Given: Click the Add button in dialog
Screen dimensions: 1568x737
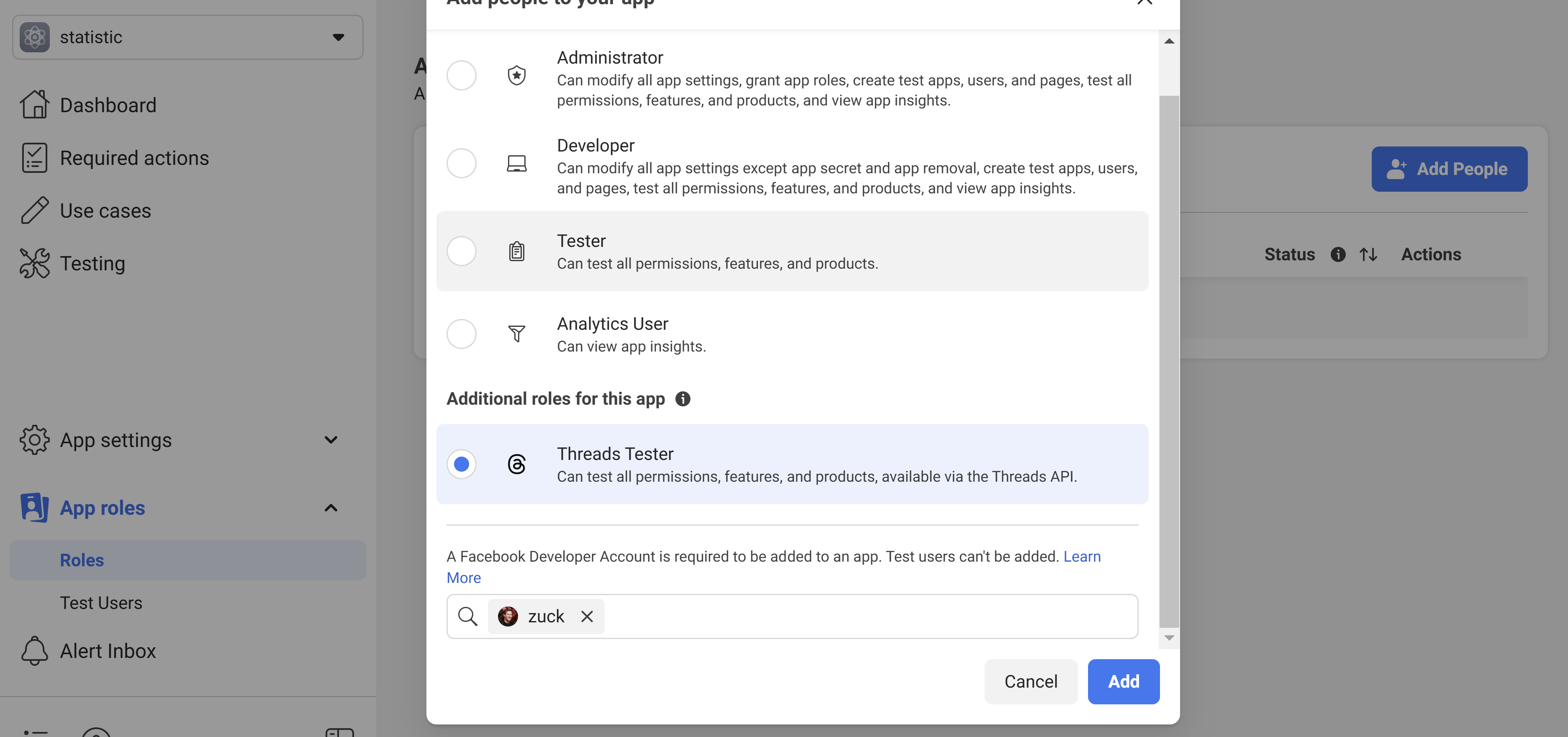Looking at the screenshot, I should click(1124, 682).
